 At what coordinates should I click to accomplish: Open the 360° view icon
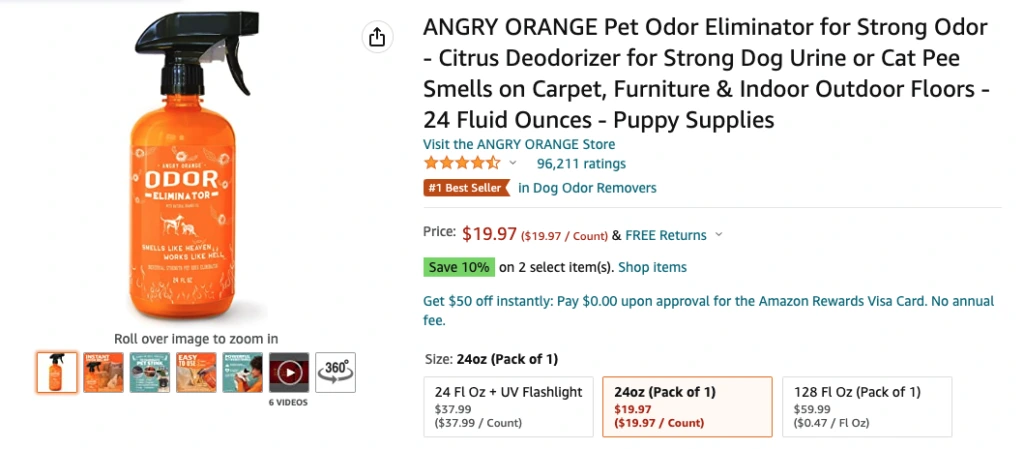335,372
